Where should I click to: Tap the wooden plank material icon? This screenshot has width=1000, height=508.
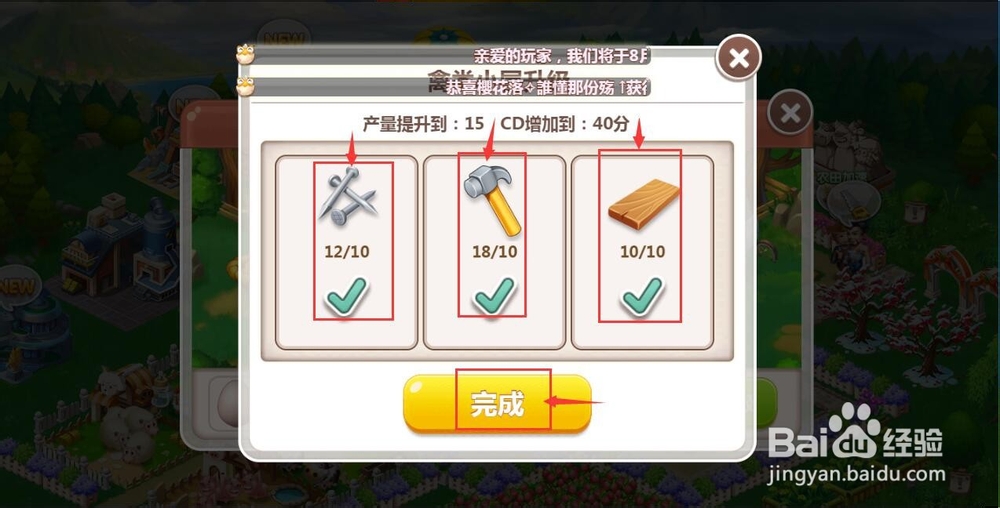(x=643, y=204)
